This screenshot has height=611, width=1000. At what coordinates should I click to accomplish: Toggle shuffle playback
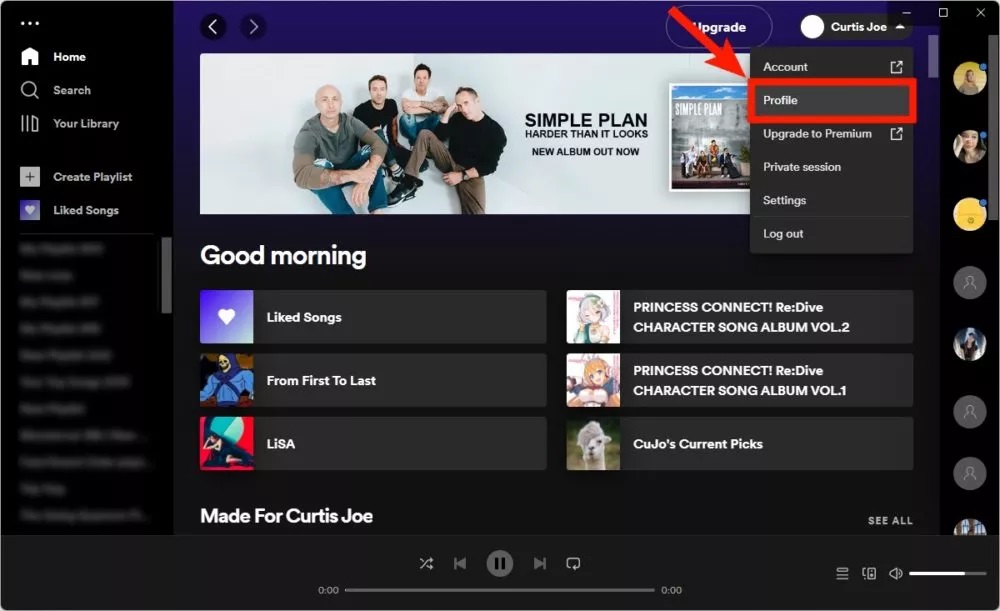[x=425, y=563]
